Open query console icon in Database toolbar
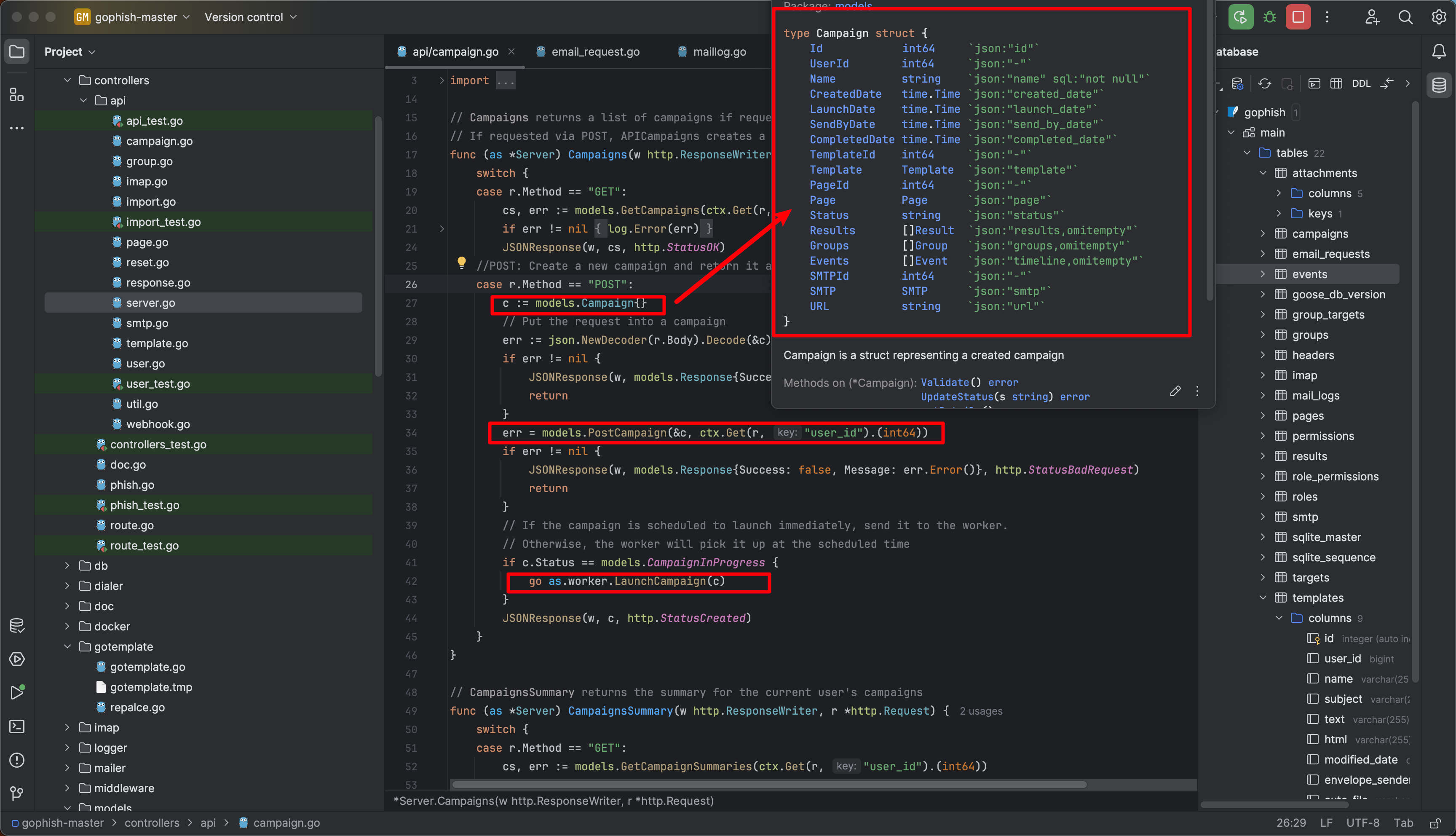1456x836 pixels. (1314, 84)
